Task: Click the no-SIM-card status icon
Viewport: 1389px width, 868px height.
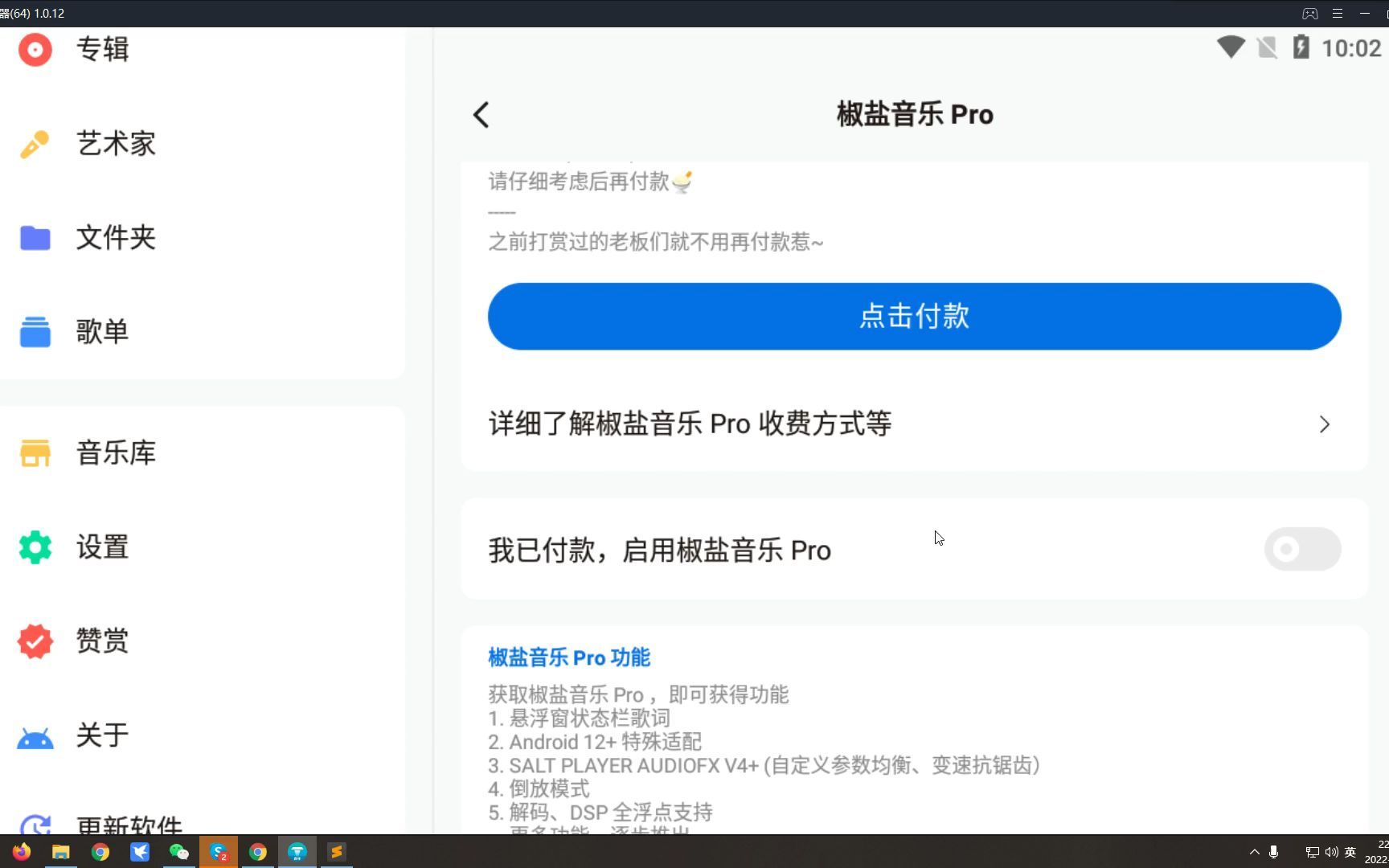Action: tap(1268, 47)
